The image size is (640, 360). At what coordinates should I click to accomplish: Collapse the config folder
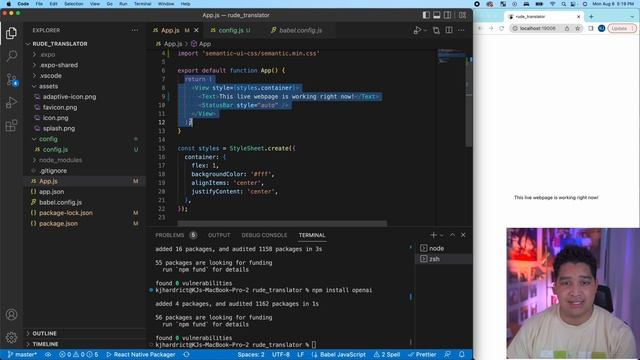48,139
